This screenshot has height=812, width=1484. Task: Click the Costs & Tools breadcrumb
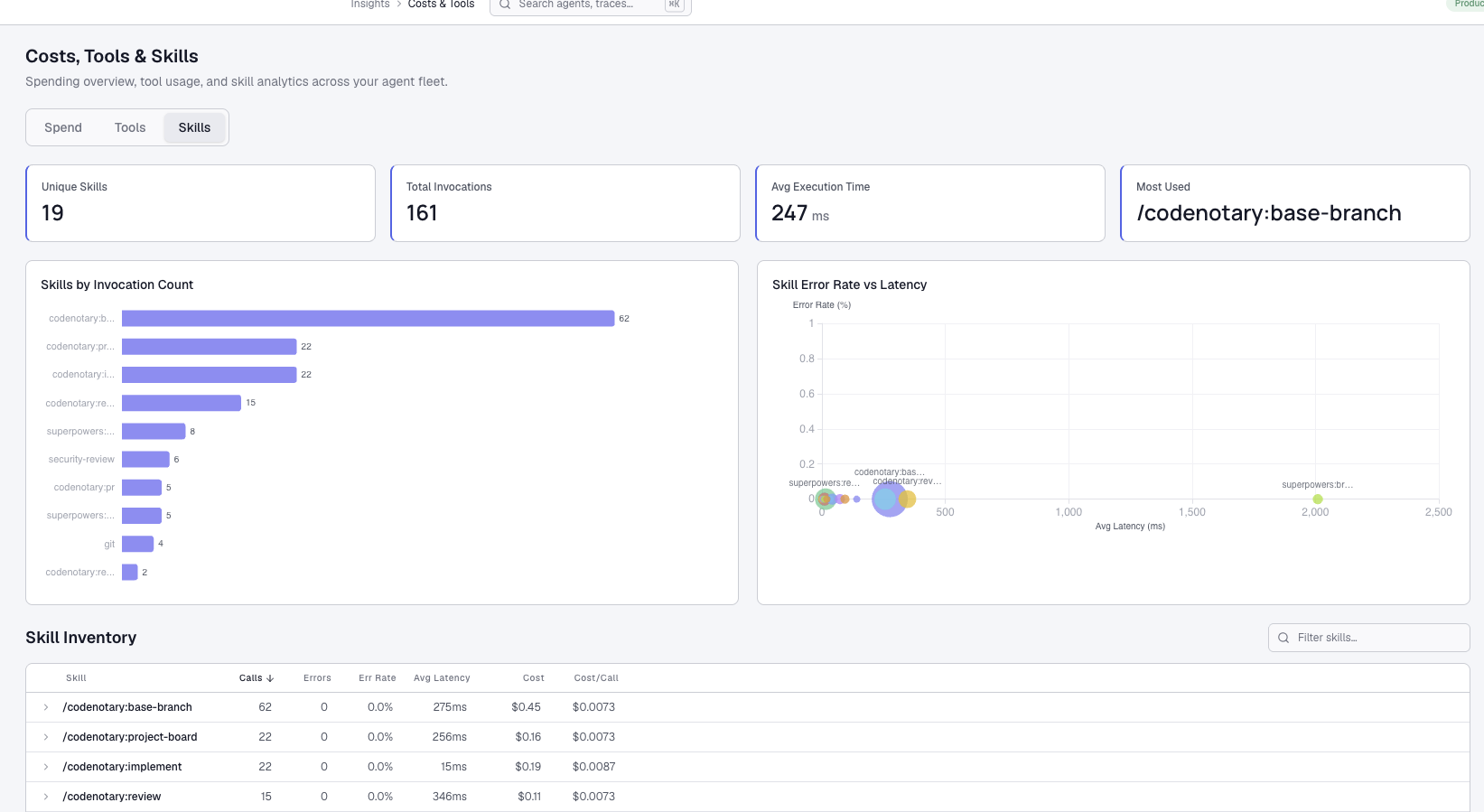pyautogui.click(x=441, y=5)
